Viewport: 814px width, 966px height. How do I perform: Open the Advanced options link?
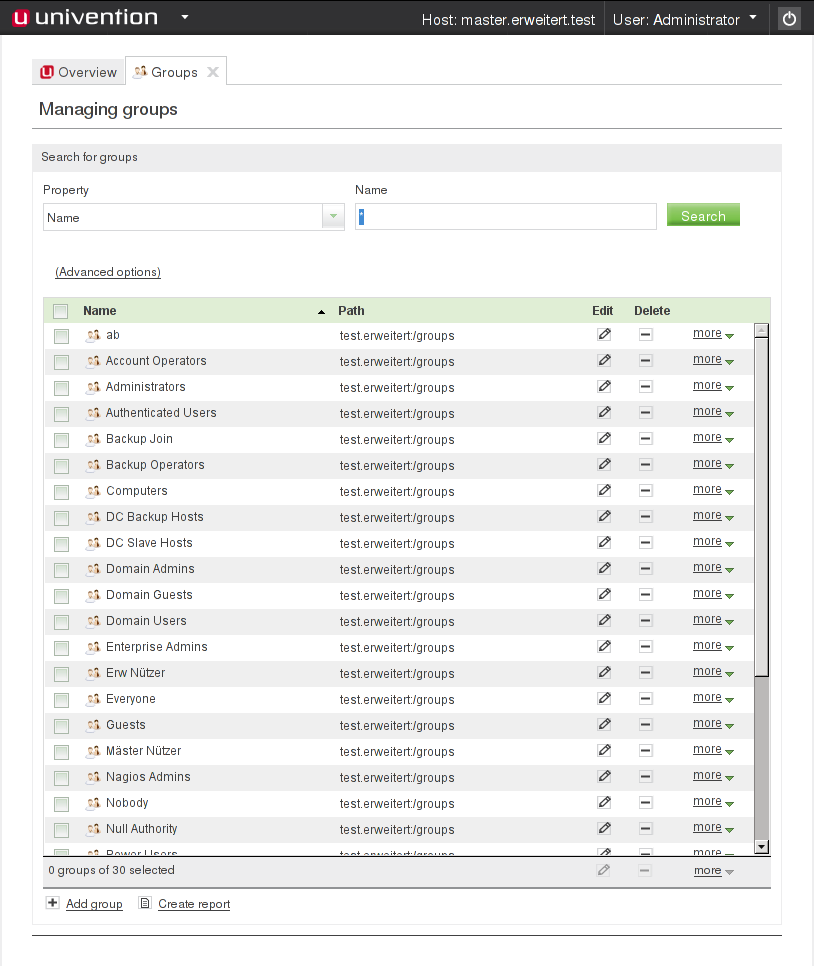click(x=108, y=272)
